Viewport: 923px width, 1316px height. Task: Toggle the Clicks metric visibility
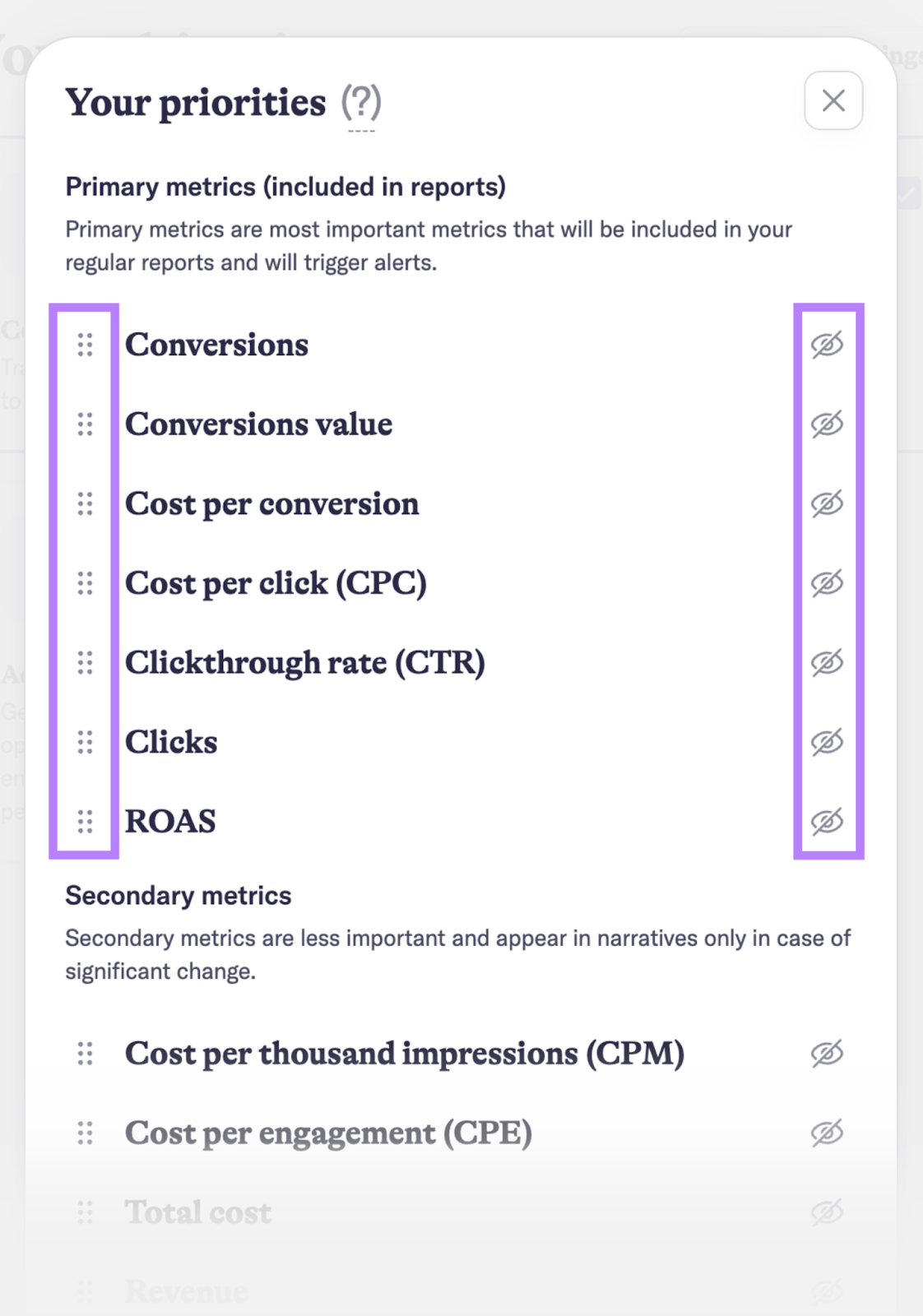click(827, 742)
